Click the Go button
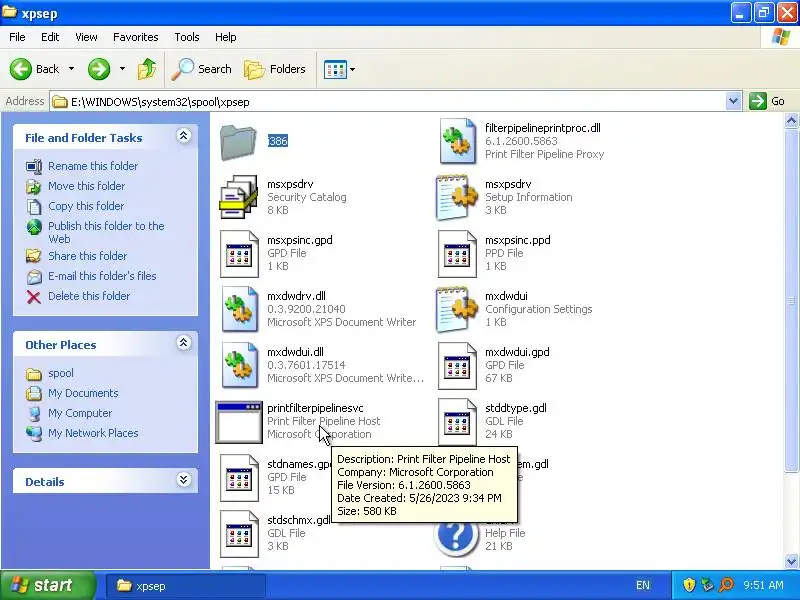800x600 pixels. (x=767, y=101)
